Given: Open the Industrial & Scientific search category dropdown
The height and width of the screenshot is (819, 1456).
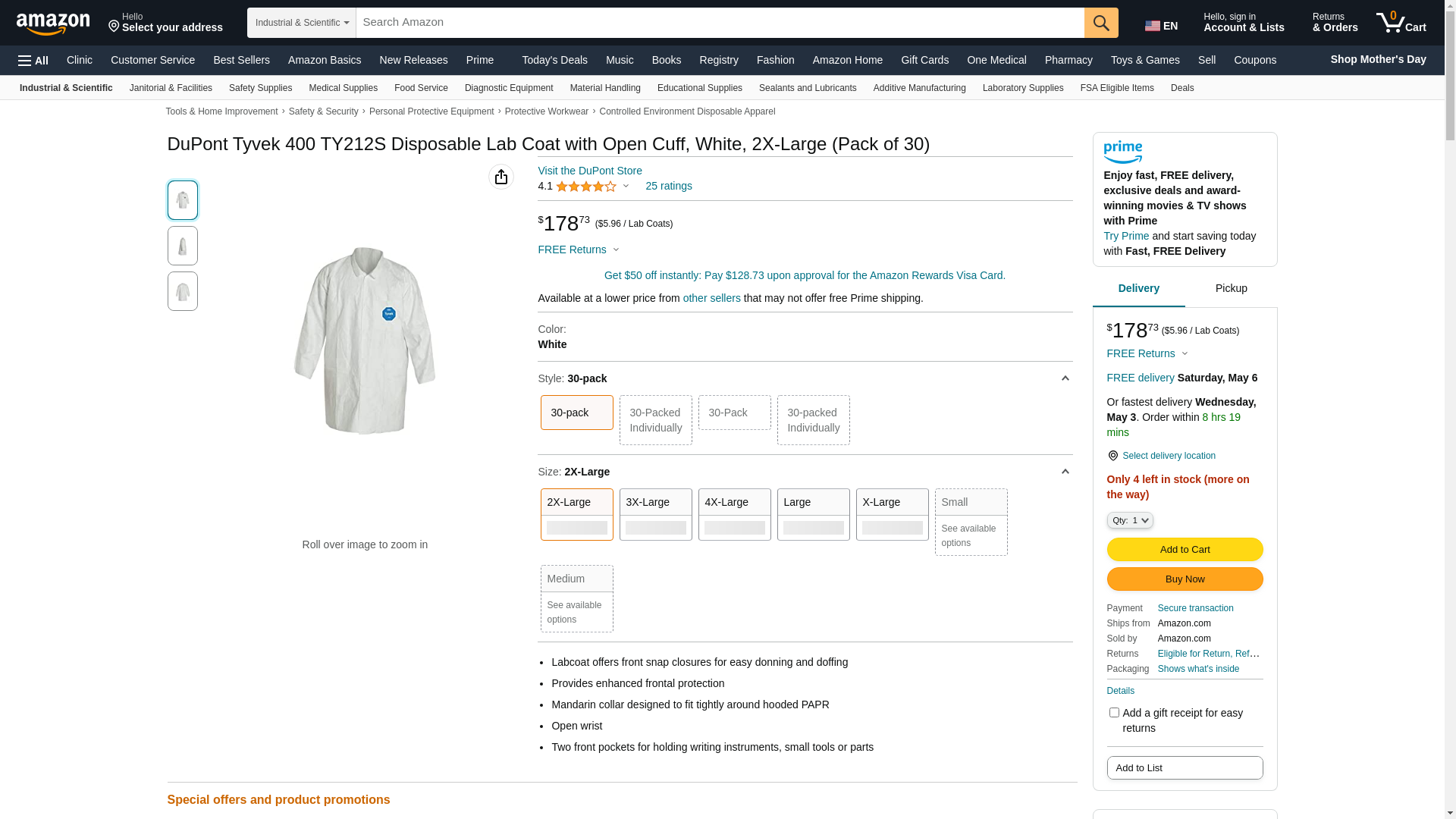Looking at the screenshot, I should [302, 23].
